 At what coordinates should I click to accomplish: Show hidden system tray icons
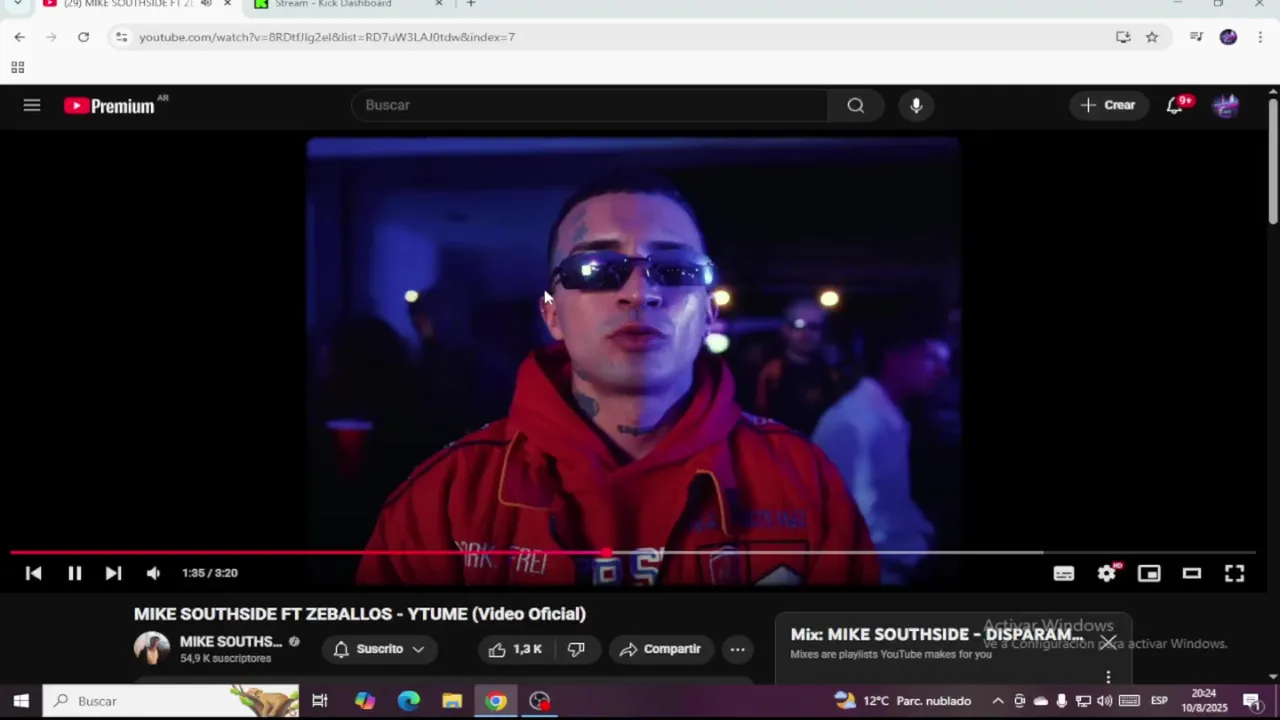[998, 701]
